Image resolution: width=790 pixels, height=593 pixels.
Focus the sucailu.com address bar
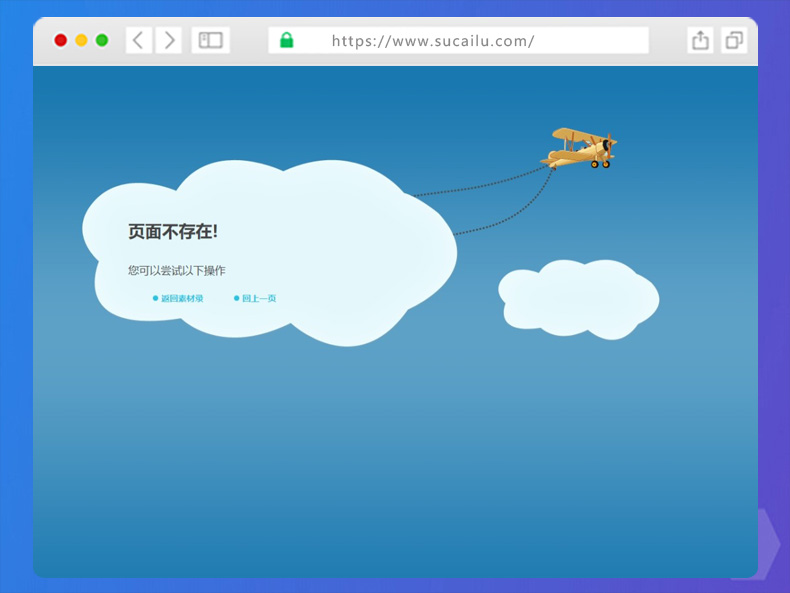[x=460, y=40]
